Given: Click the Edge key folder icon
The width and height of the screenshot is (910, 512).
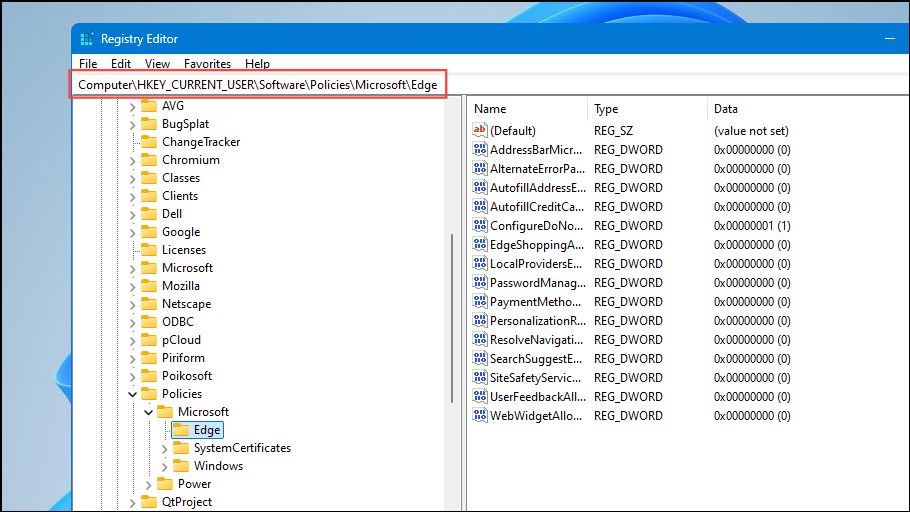Looking at the screenshot, I should 181,430.
